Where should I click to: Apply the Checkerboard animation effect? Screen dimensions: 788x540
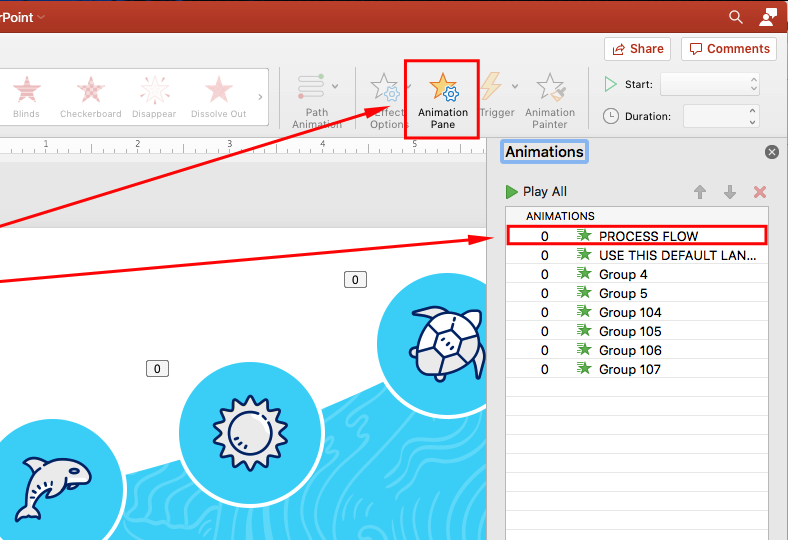coord(90,96)
